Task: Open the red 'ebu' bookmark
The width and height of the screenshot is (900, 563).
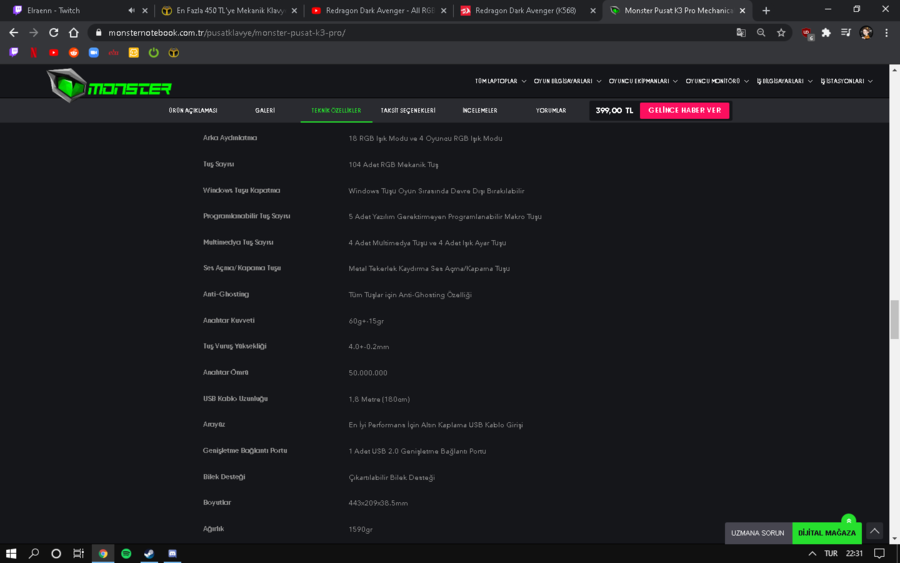Action: coord(114,52)
